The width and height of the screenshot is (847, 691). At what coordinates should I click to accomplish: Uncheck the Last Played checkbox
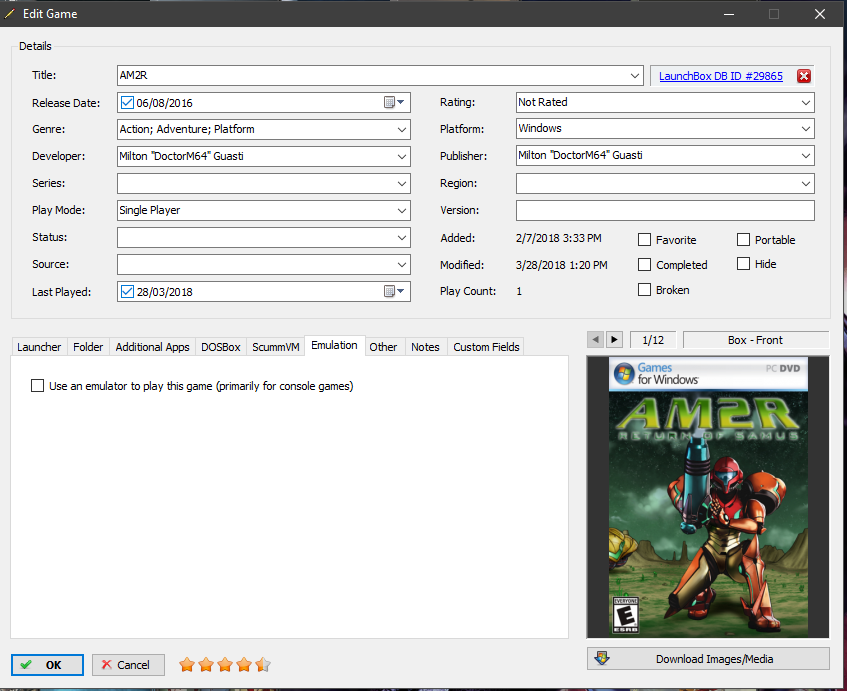[127, 292]
